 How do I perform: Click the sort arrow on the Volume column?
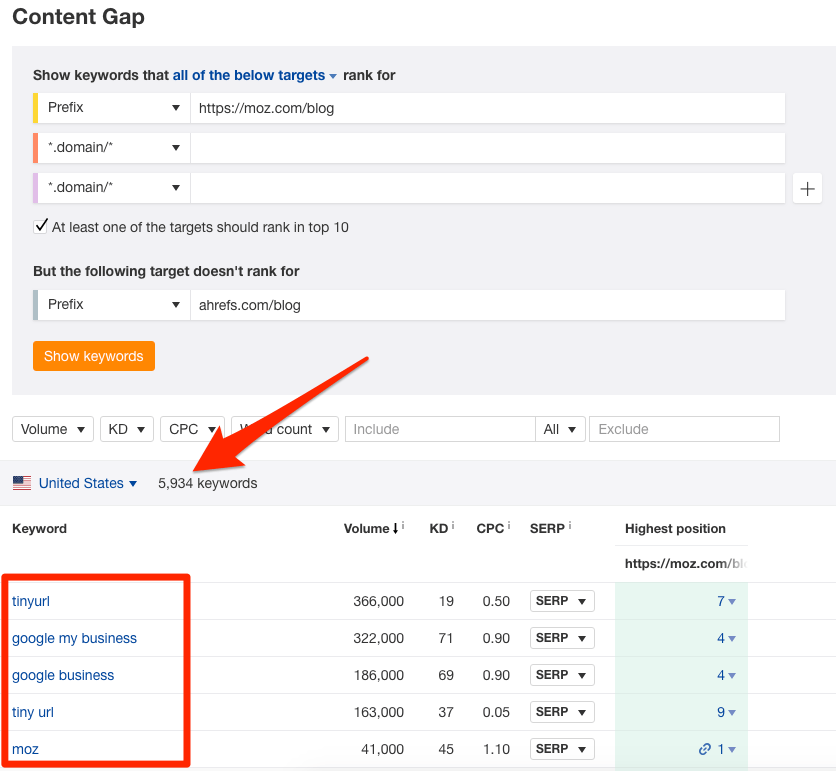[x=395, y=528]
